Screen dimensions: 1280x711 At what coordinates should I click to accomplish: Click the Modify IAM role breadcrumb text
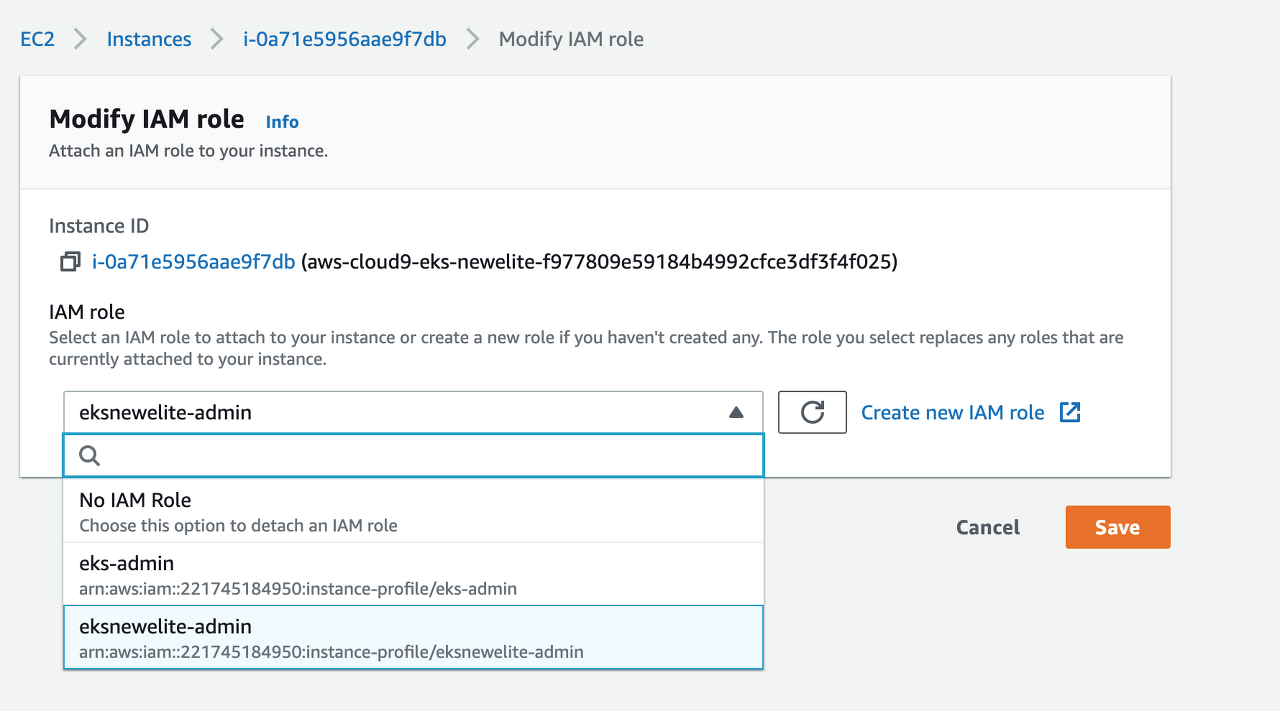tap(571, 39)
